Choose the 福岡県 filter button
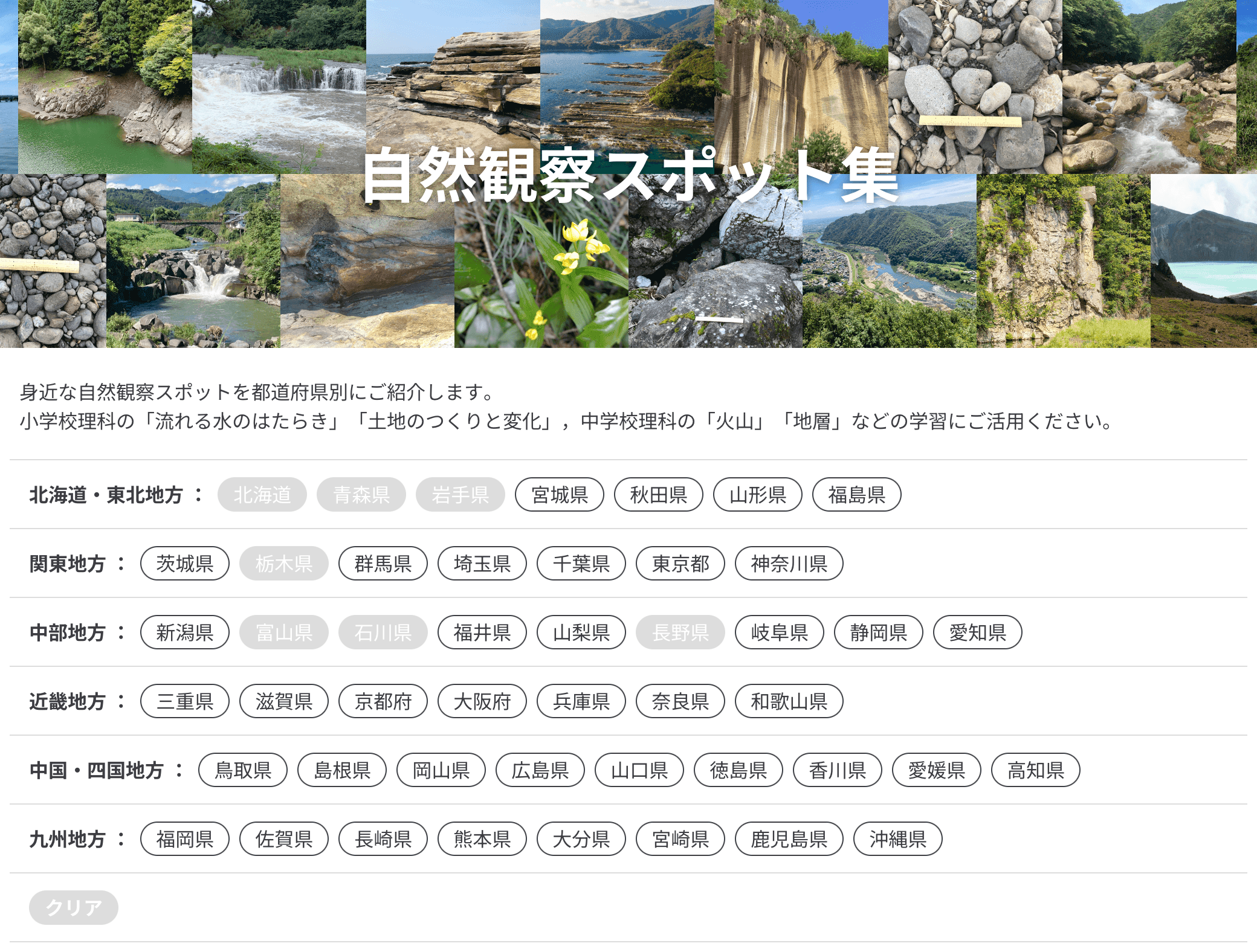Image resolution: width=1257 pixels, height=952 pixels. pyautogui.click(x=184, y=839)
